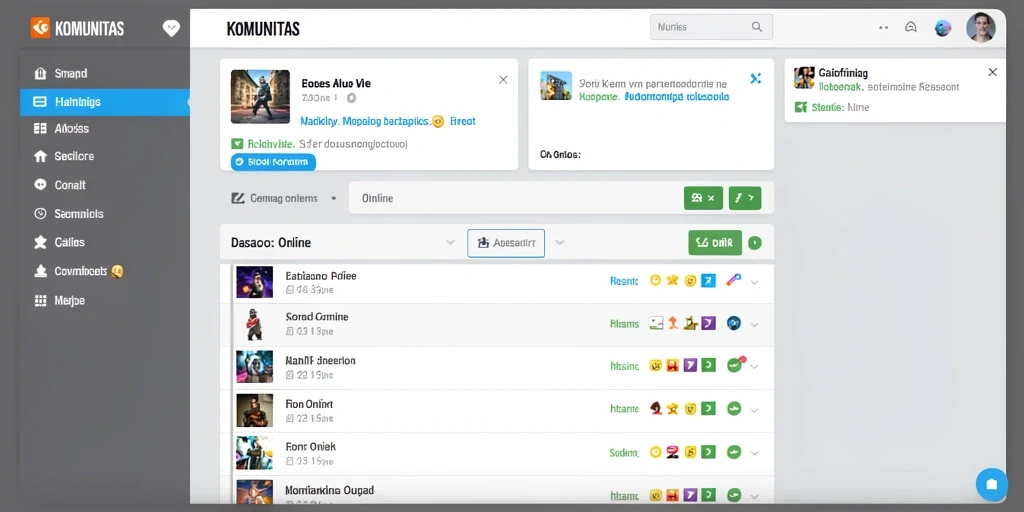Image resolution: width=1024 pixels, height=512 pixels.
Task: Click the blue globe icon in header
Action: 942,27
